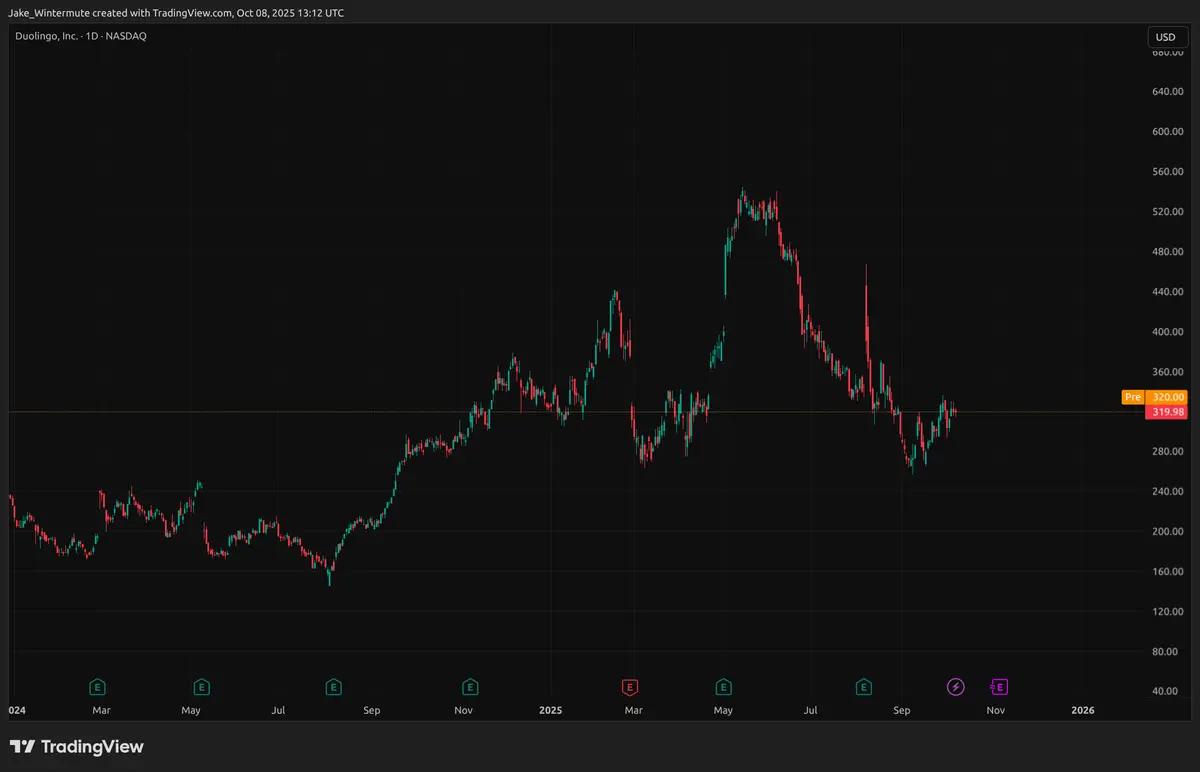The height and width of the screenshot is (772, 1200).
Task: Click the purple upcoming earnings E marker
Action: tap(998, 687)
